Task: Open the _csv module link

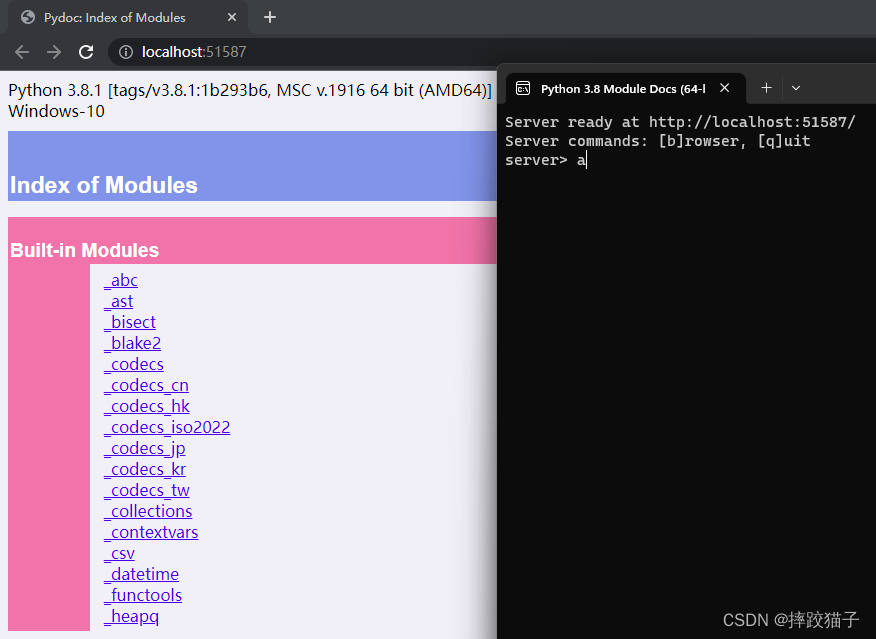Action: [119, 554]
